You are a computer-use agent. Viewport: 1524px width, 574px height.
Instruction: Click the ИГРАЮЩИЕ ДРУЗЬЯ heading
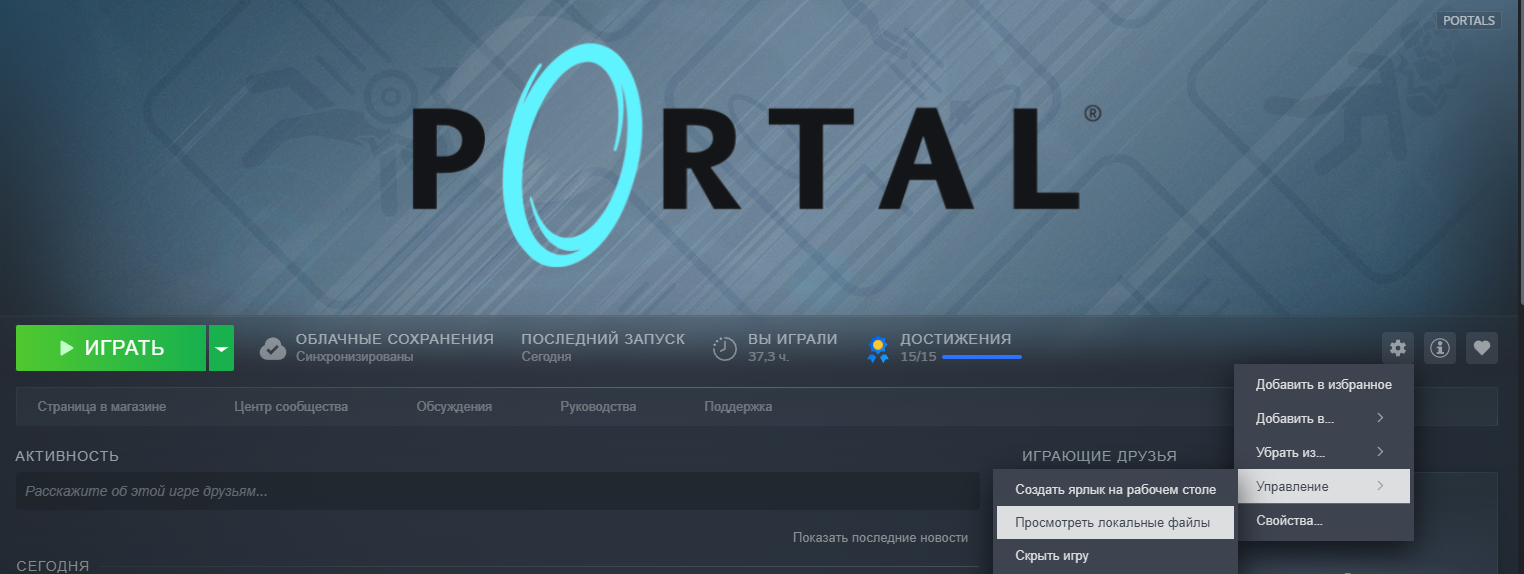coord(1099,456)
